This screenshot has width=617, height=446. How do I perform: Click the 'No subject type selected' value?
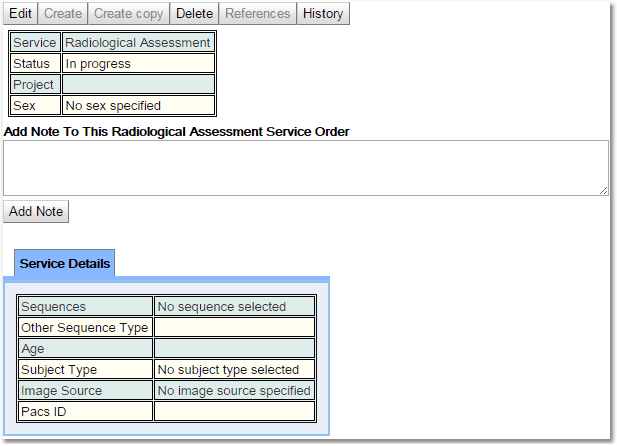234,370
